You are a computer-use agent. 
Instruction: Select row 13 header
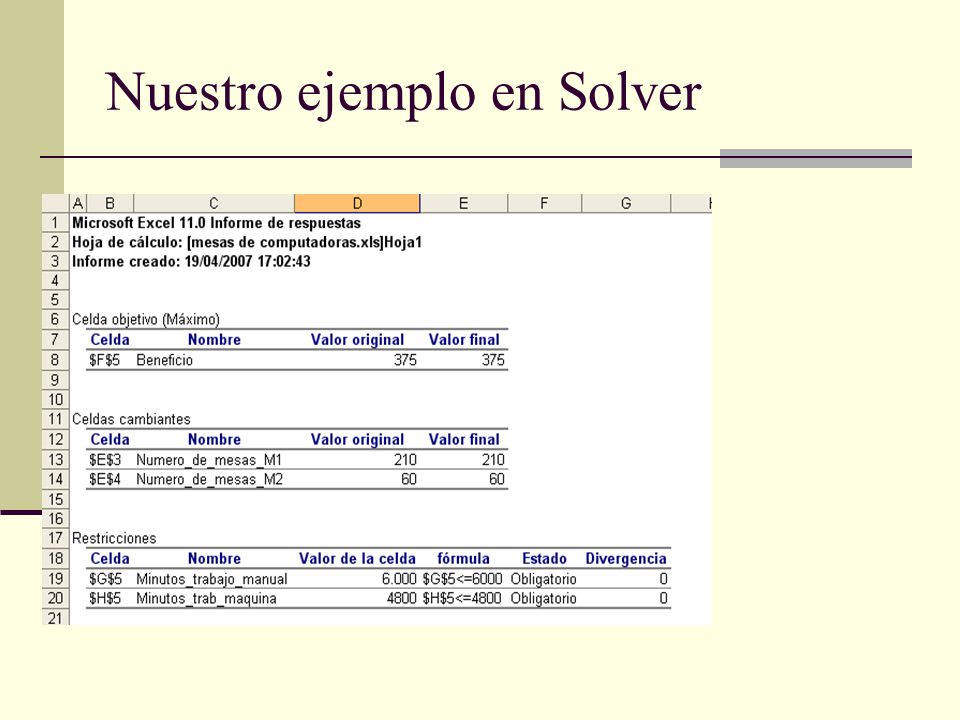[x=55, y=460]
